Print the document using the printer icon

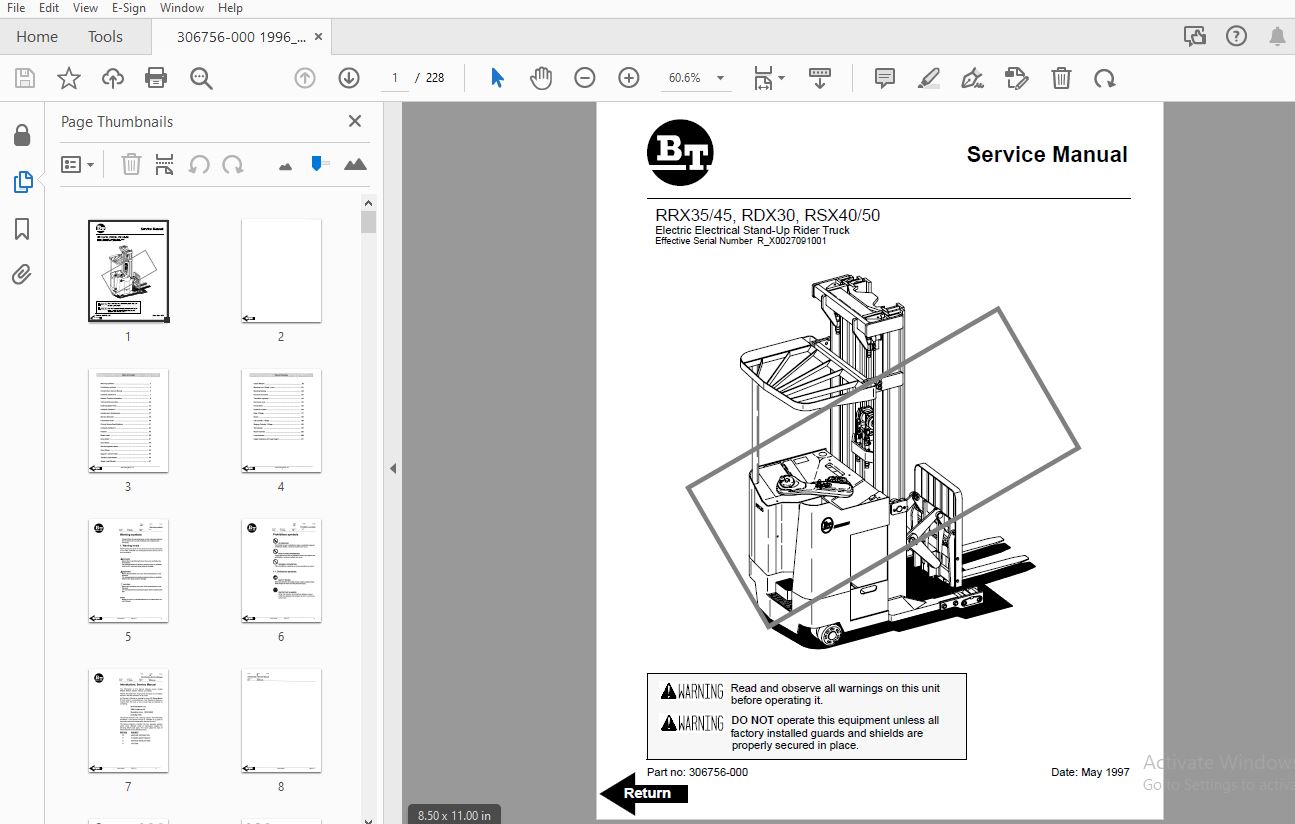point(156,78)
